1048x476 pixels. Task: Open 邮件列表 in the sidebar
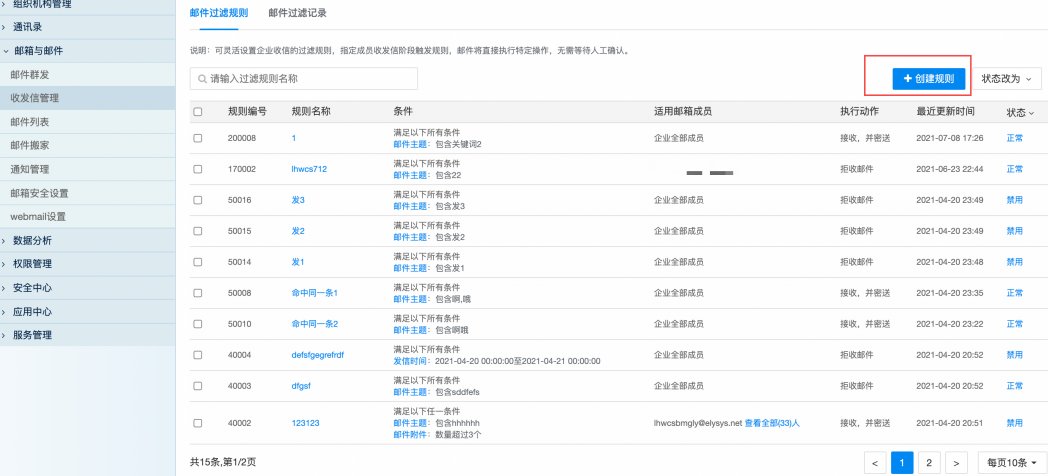(x=88, y=122)
